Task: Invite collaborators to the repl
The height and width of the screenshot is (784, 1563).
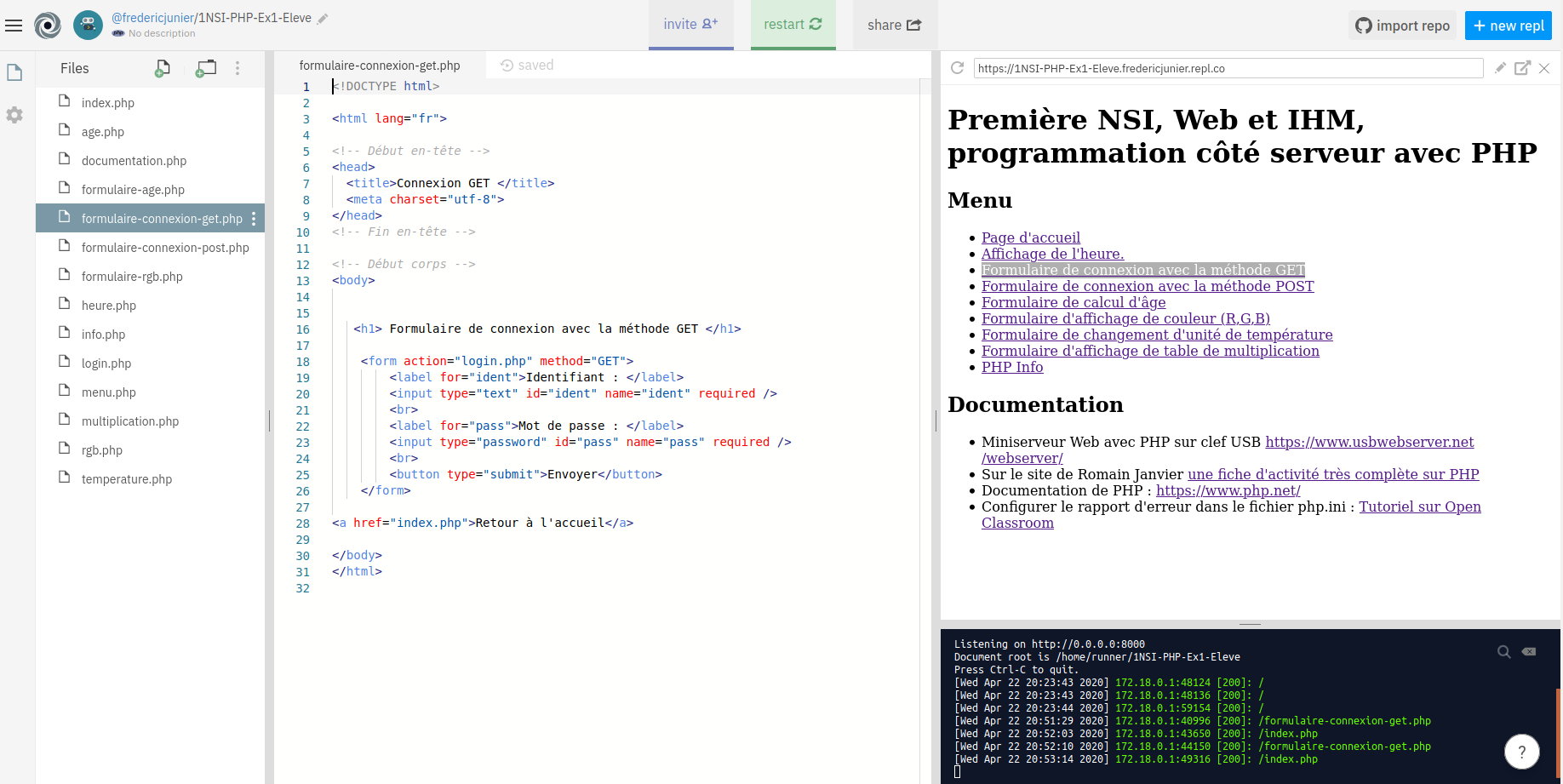Action: click(691, 25)
